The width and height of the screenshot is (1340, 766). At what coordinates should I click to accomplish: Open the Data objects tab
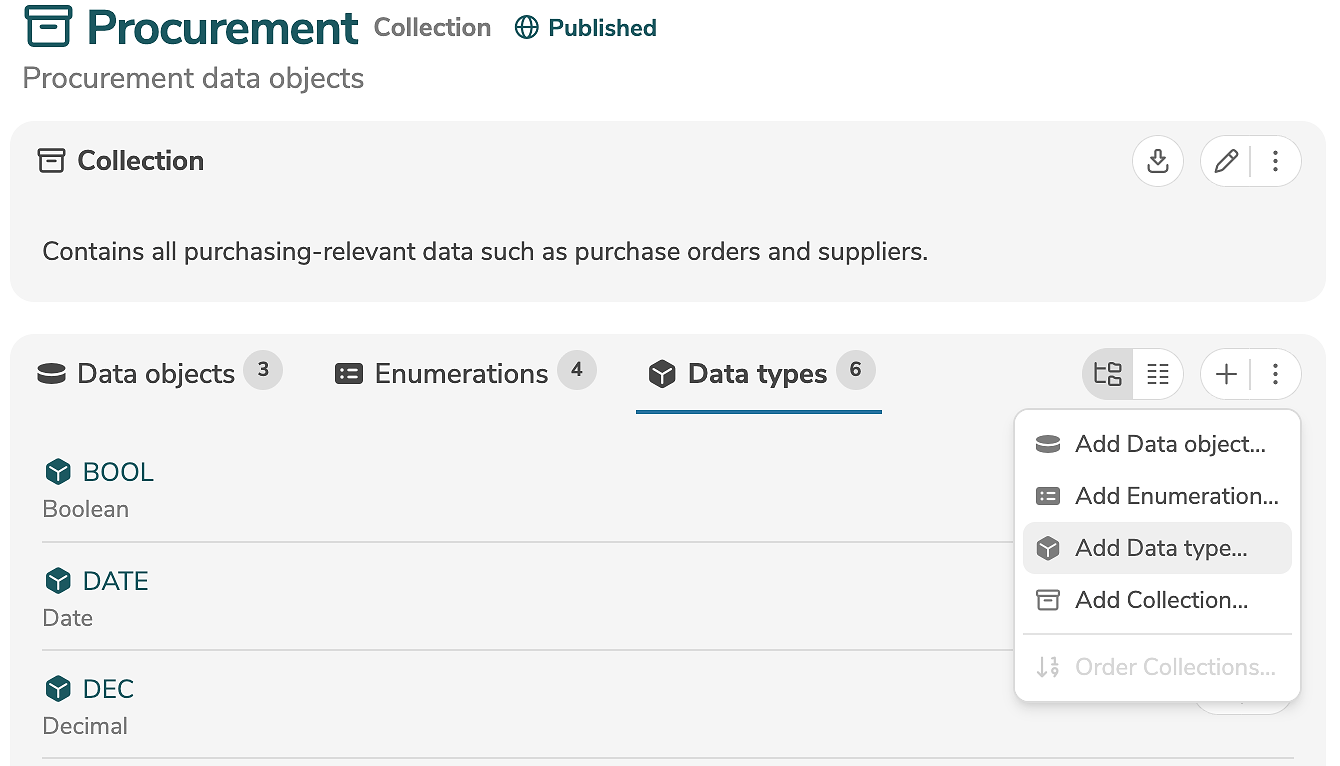(158, 374)
